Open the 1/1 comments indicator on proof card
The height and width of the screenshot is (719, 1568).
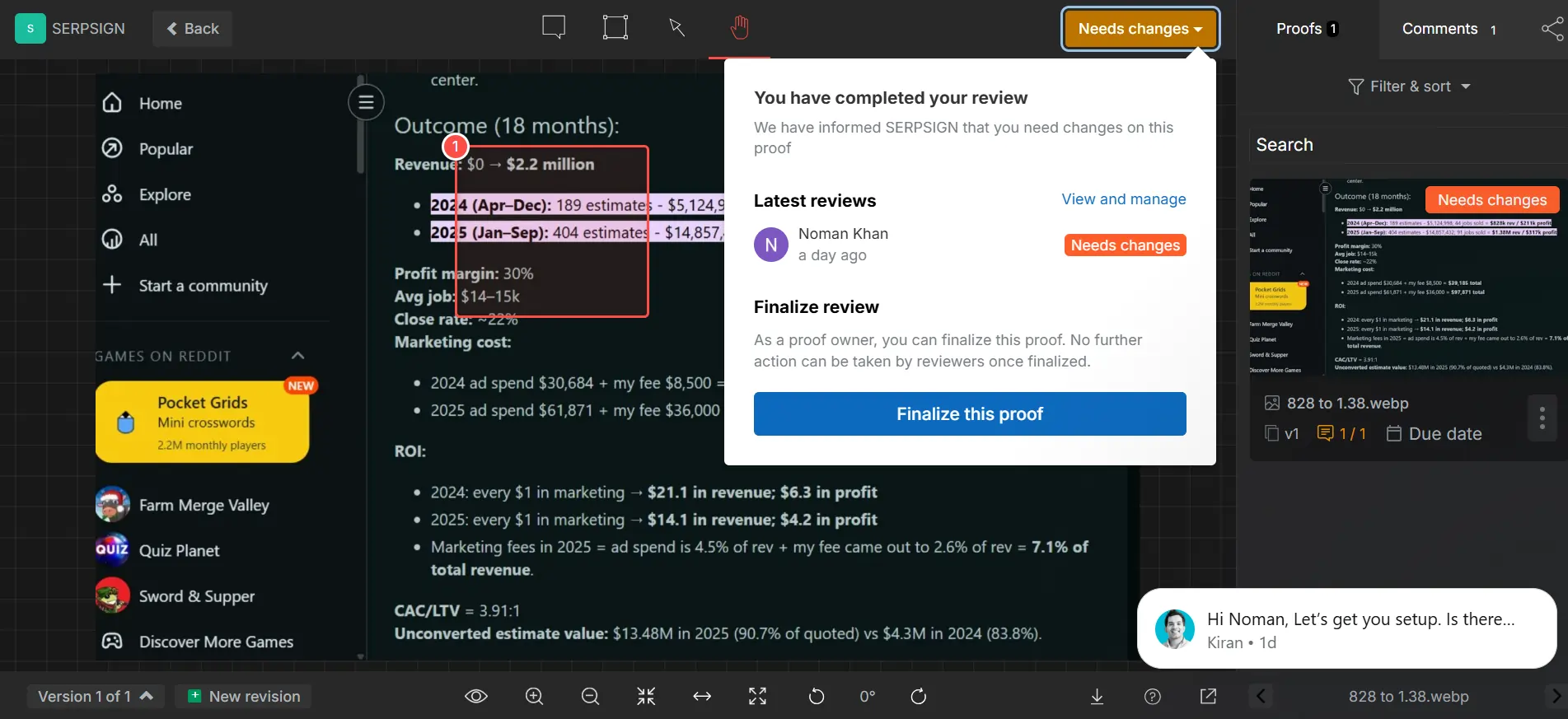click(x=1341, y=433)
